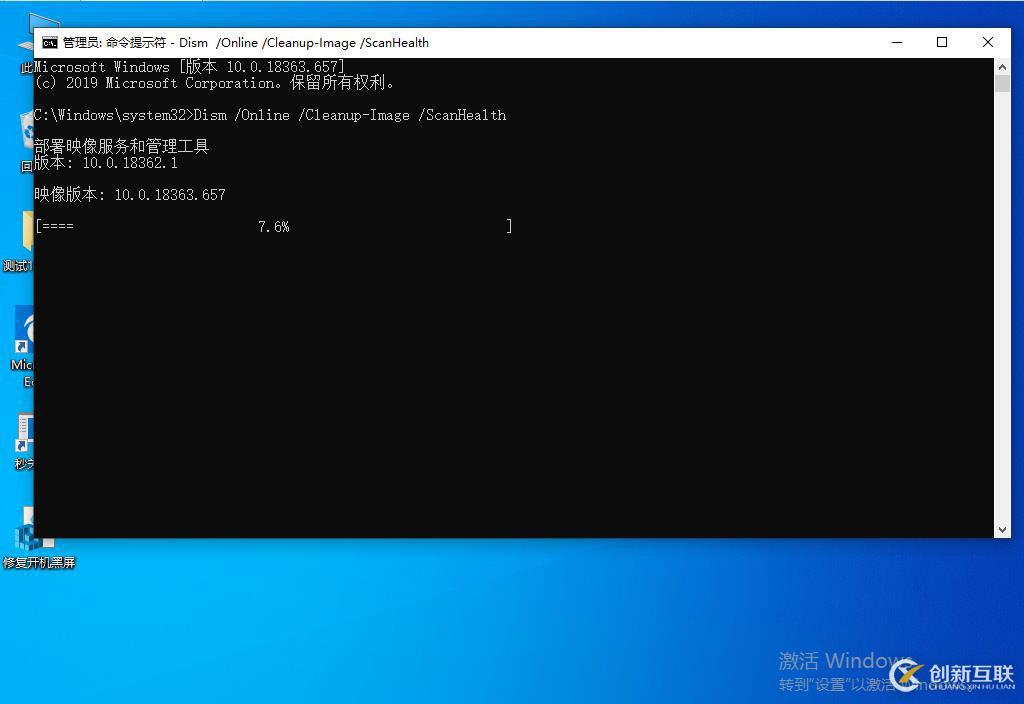Minimize the command prompt window
The image size is (1024, 704).
tap(897, 42)
